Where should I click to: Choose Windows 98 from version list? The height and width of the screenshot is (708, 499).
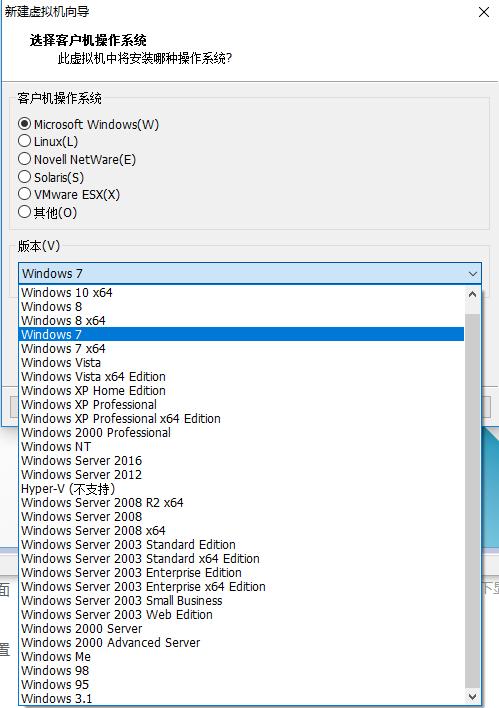242,671
